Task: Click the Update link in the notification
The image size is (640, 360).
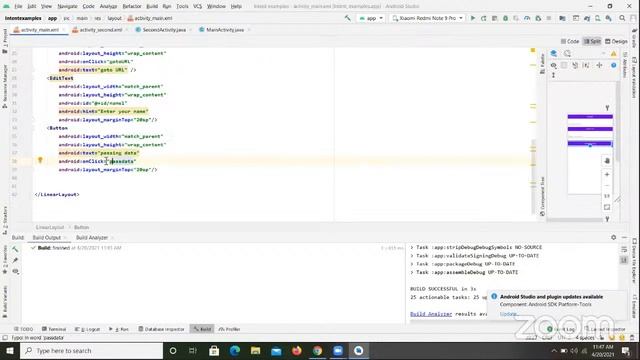Action: coord(509,314)
